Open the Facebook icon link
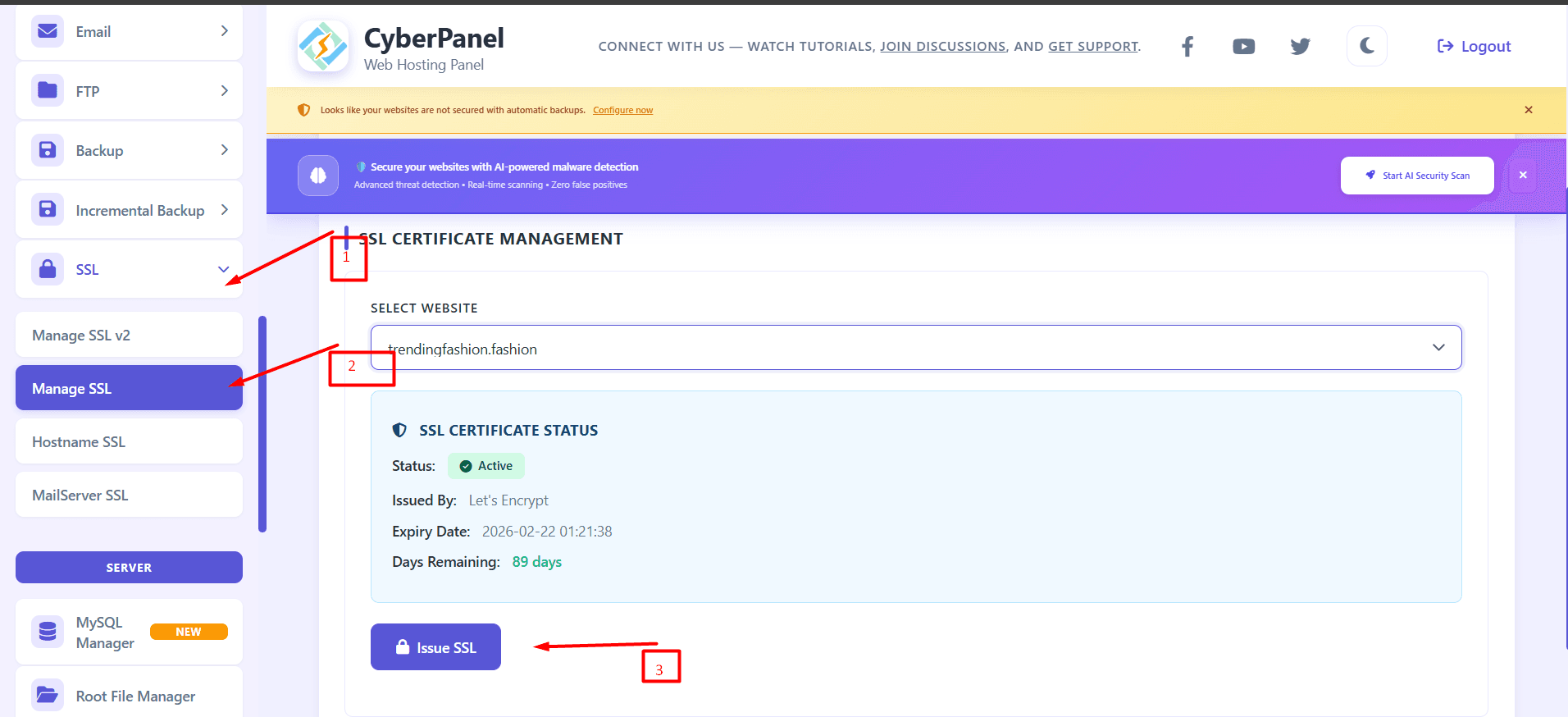1568x717 pixels. coord(1187,47)
